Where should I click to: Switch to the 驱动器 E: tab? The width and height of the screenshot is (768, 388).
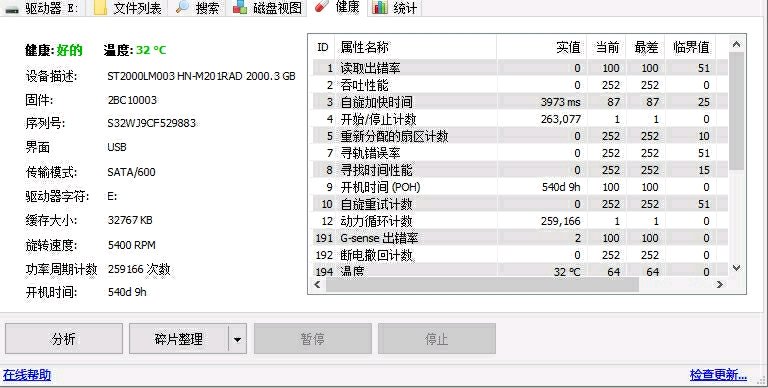[x=43, y=8]
